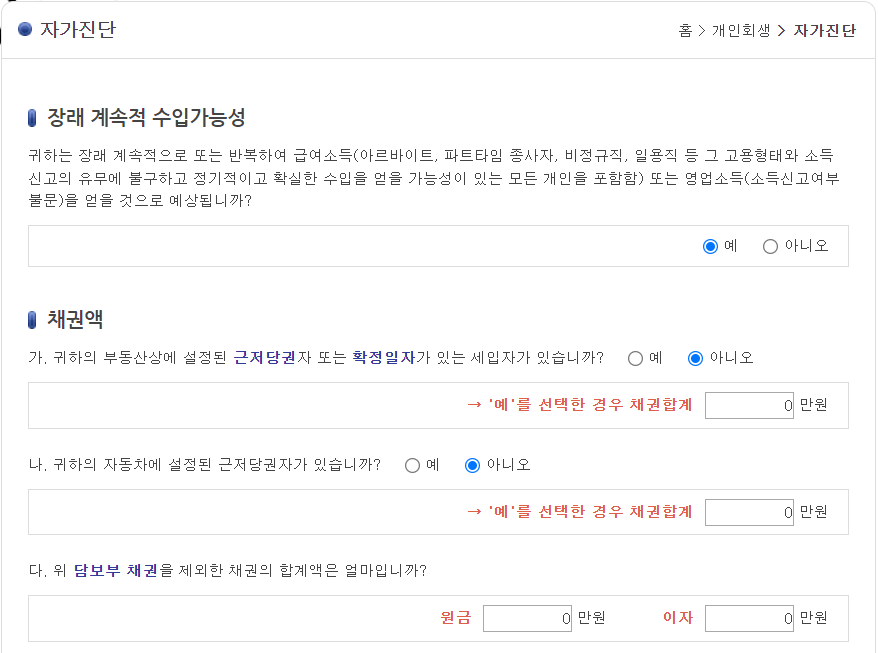Click bullet icon beside 장래 계속적 수입가능성
Viewport: 878px width, 653px height.
click(x=32, y=118)
